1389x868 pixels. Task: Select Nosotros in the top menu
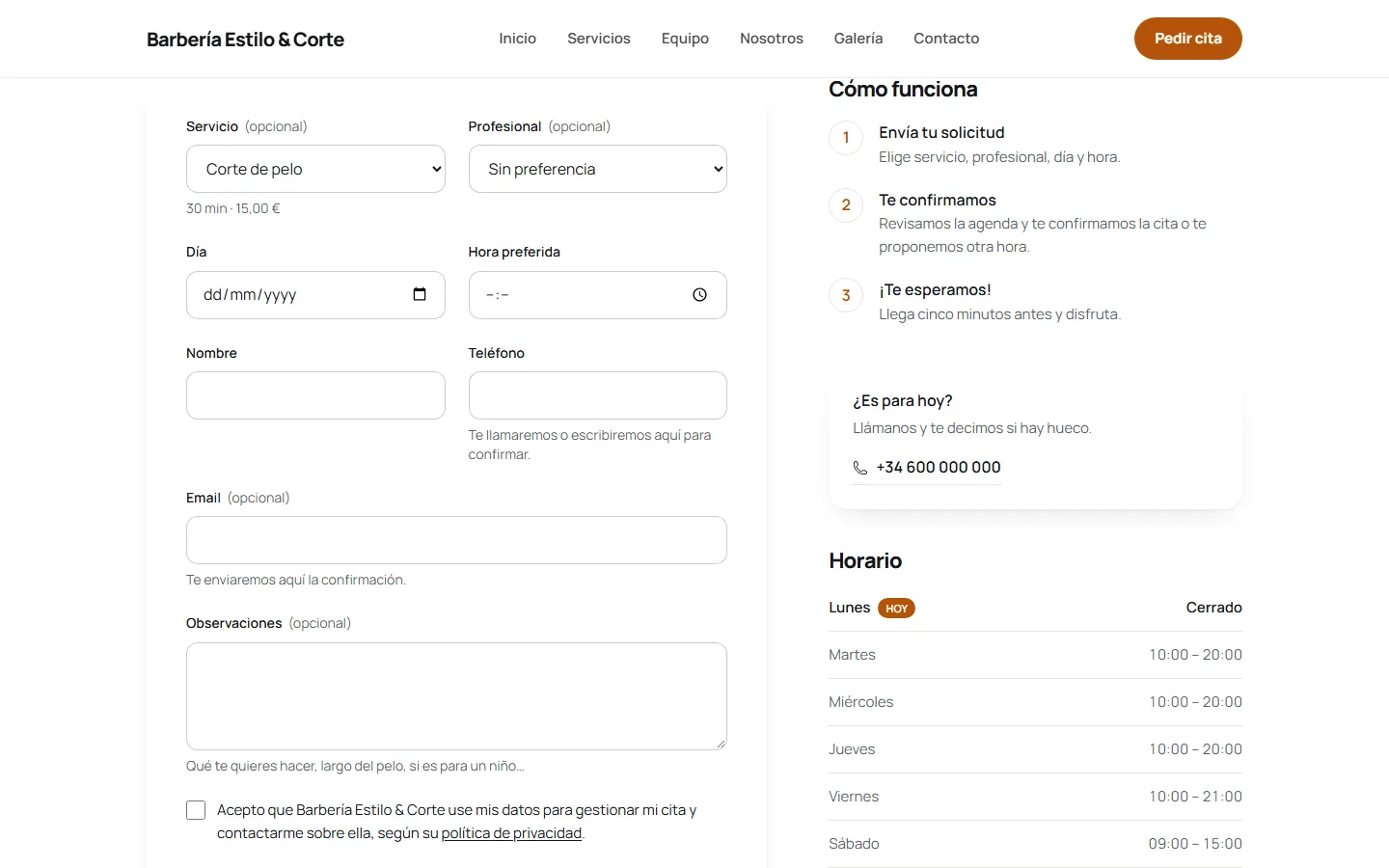click(x=772, y=39)
